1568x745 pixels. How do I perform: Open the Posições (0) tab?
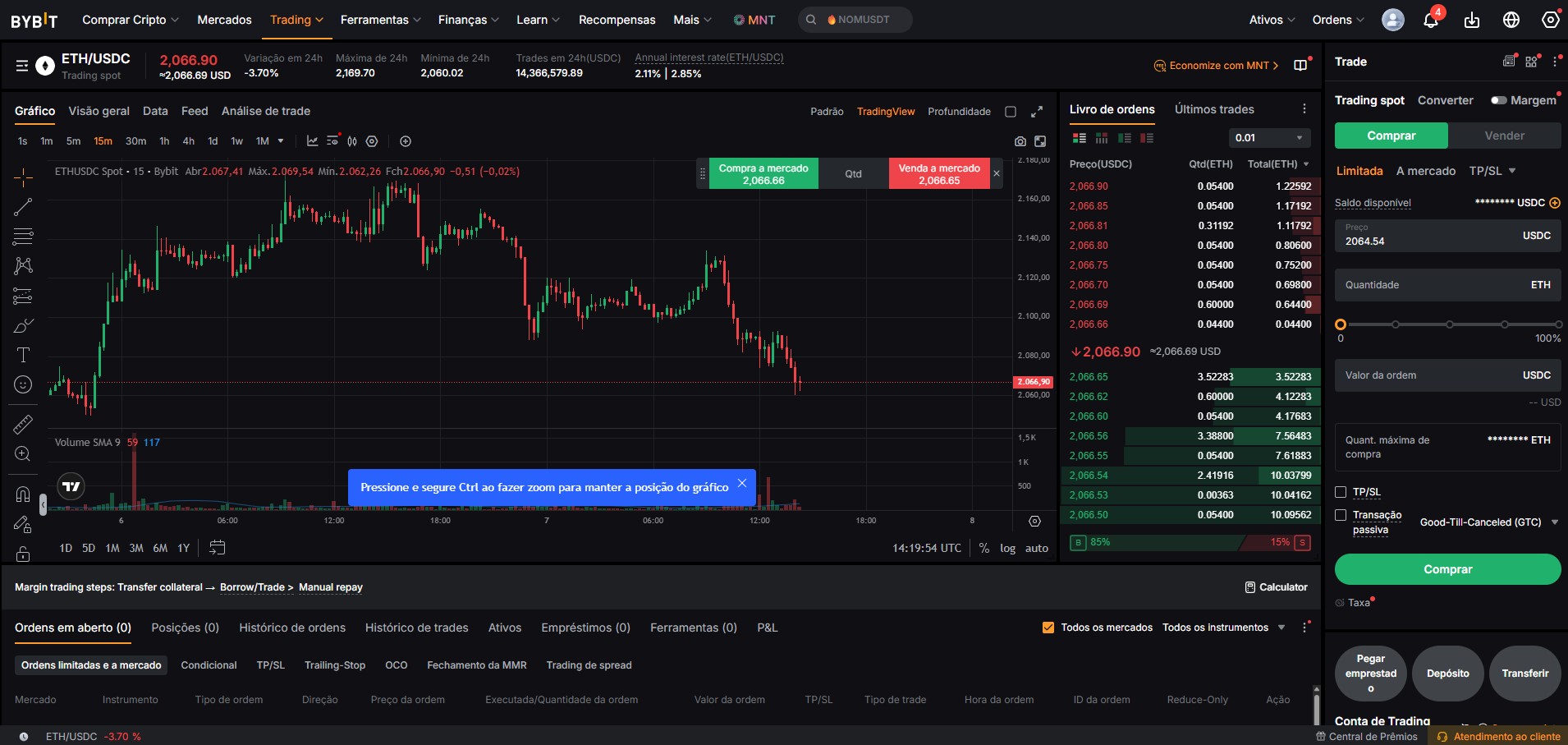(x=185, y=627)
